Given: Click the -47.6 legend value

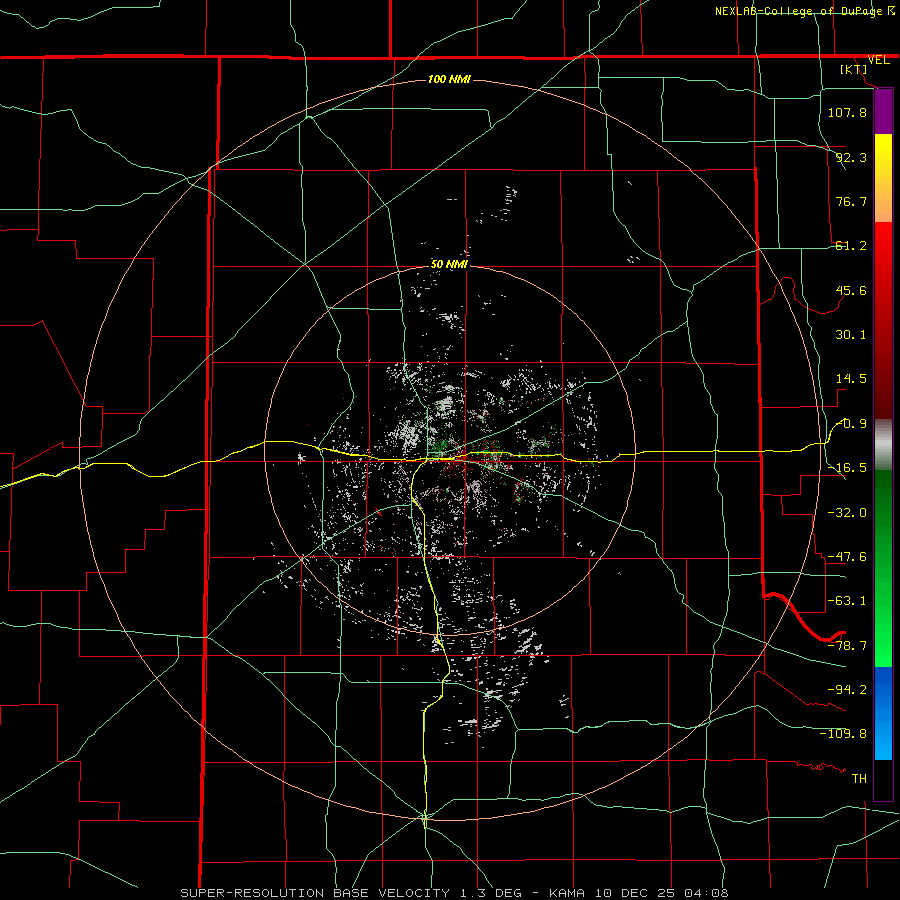Looking at the screenshot, I should (847, 557).
